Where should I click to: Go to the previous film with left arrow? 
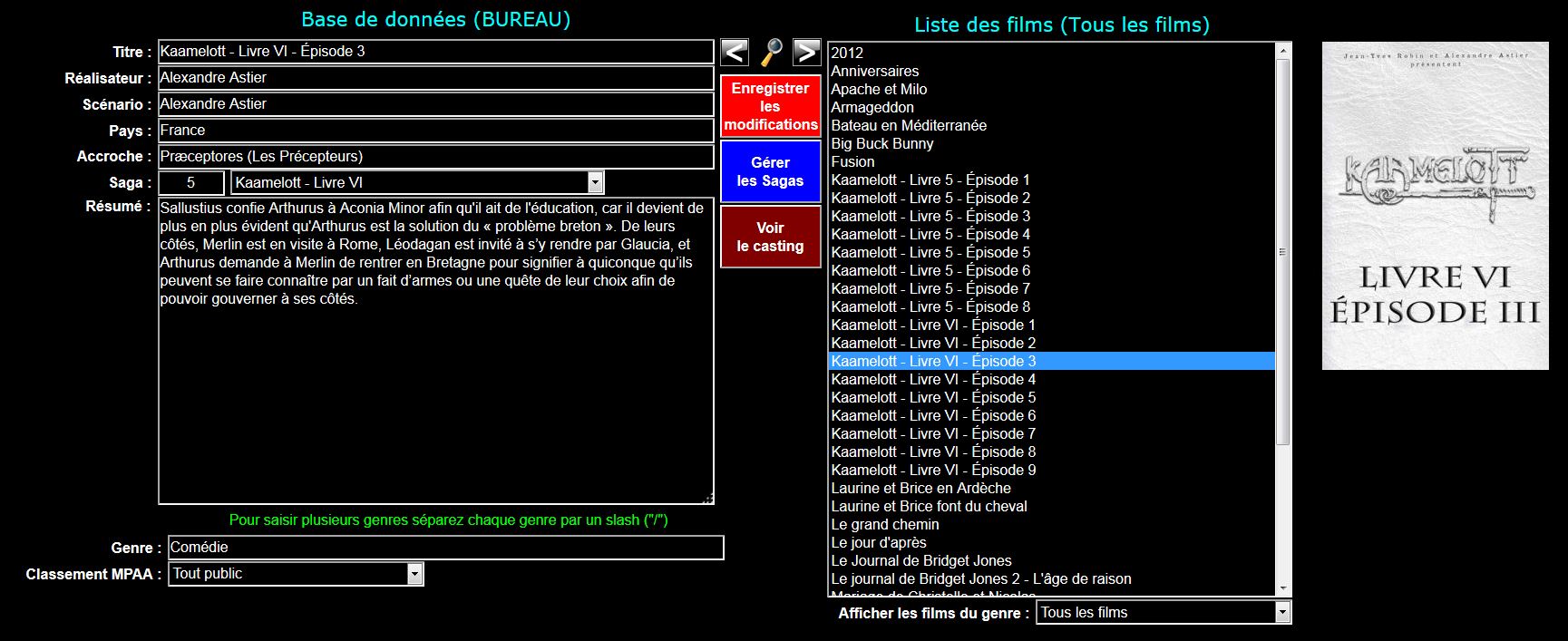(x=735, y=53)
